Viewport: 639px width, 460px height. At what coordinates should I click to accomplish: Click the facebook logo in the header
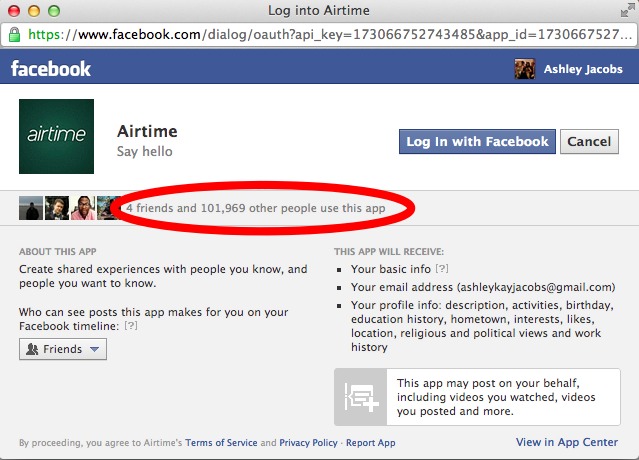51,69
